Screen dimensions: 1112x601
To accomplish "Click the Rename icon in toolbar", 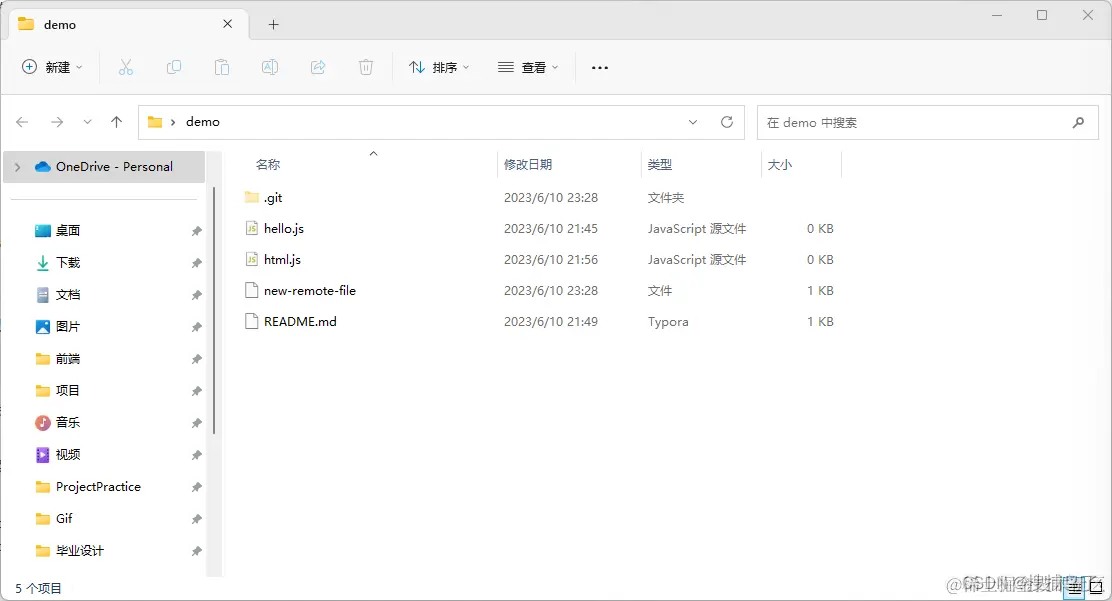I will pos(269,67).
